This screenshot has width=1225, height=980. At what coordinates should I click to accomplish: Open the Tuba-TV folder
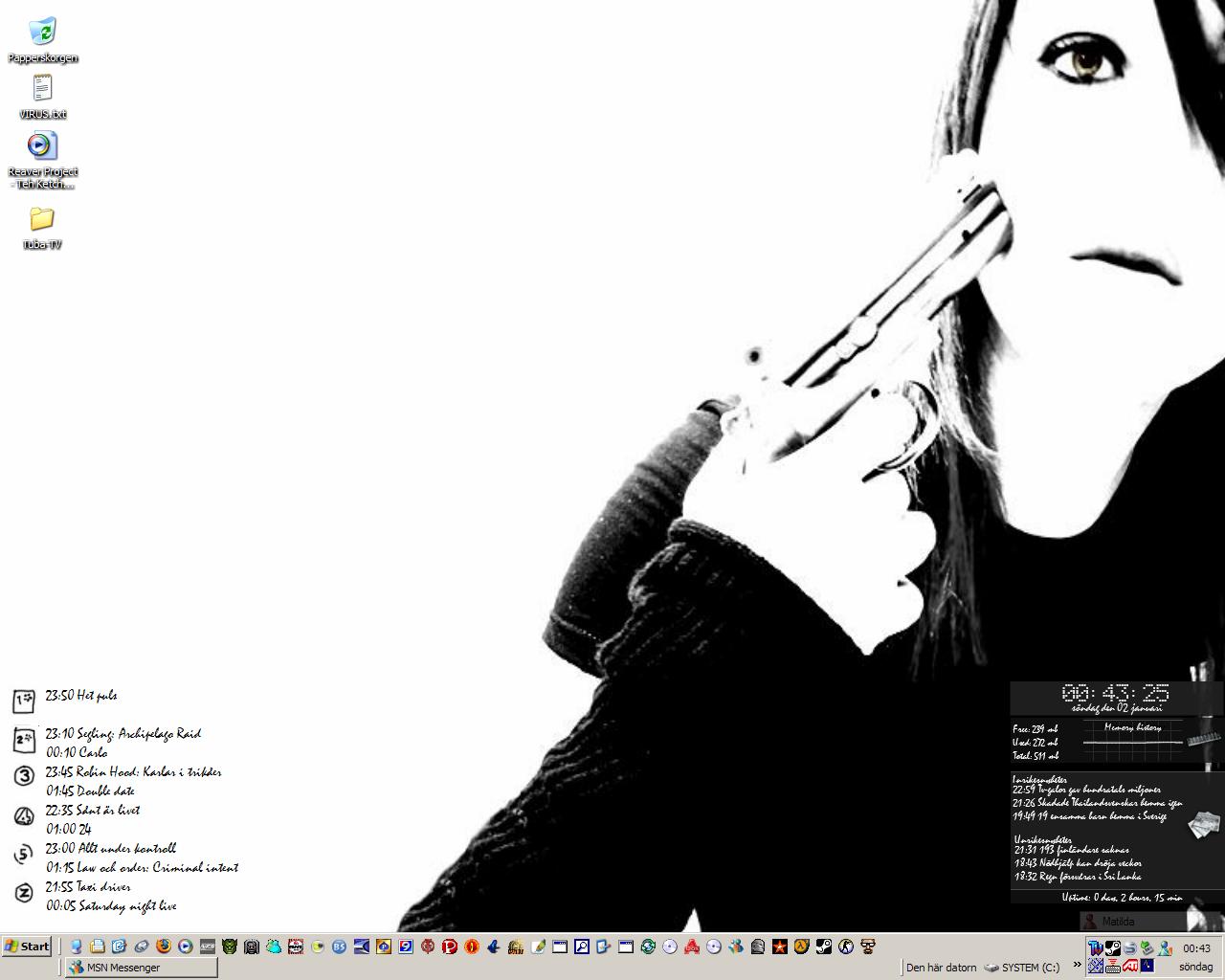coord(42,220)
